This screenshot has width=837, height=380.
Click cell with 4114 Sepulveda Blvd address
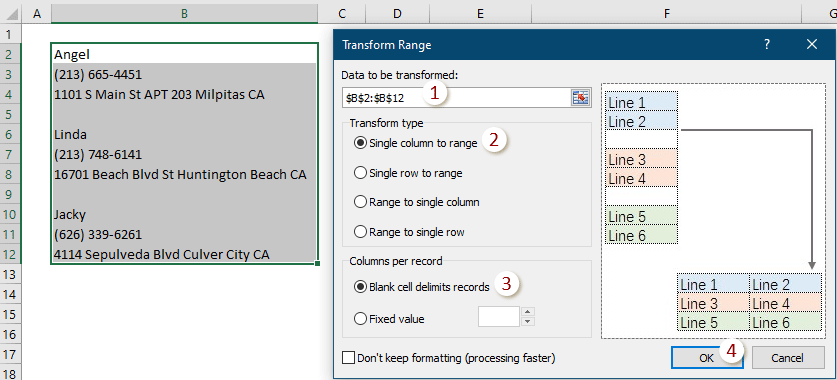point(184,255)
